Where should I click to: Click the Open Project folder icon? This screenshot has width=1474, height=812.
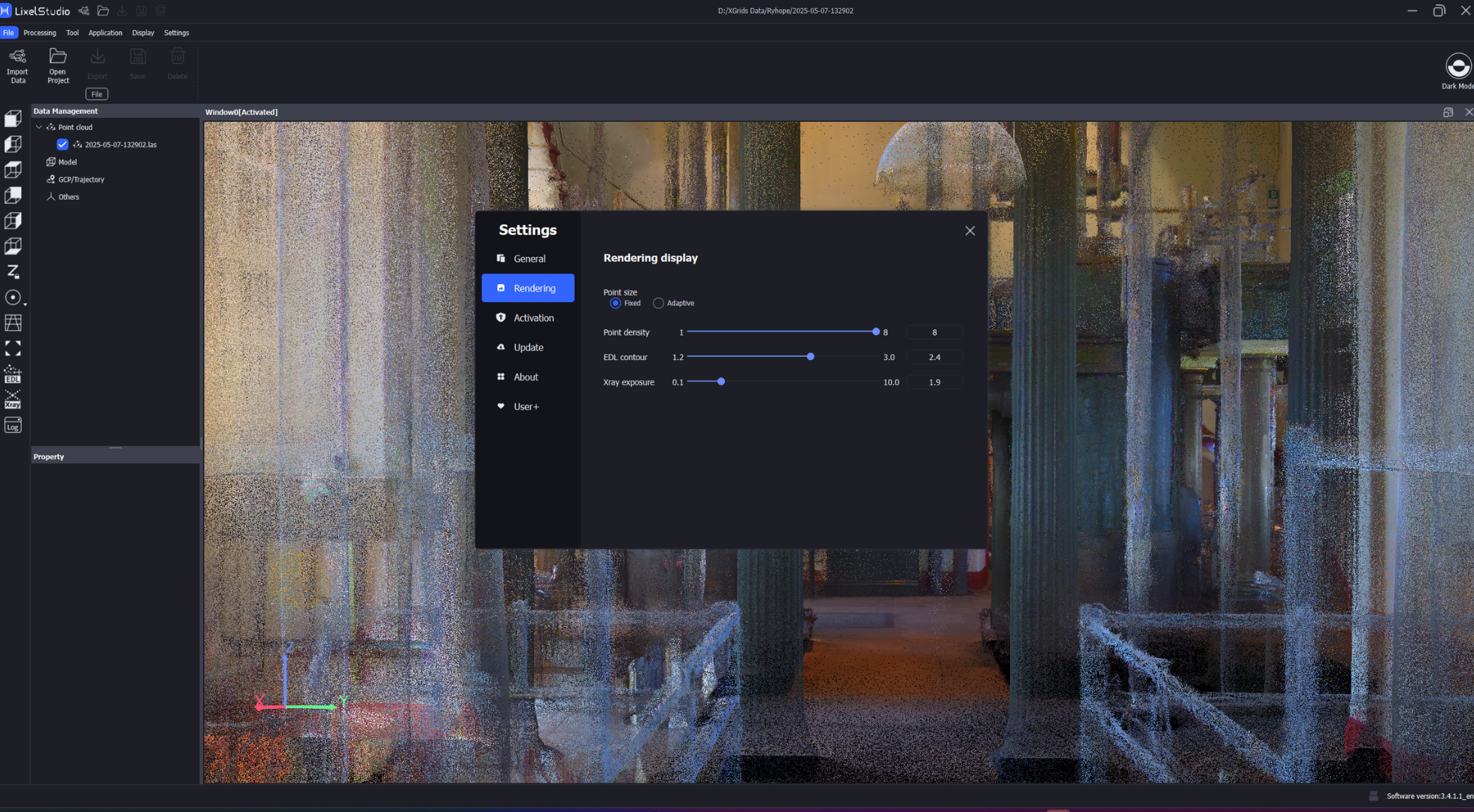pyautogui.click(x=58, y=57)
